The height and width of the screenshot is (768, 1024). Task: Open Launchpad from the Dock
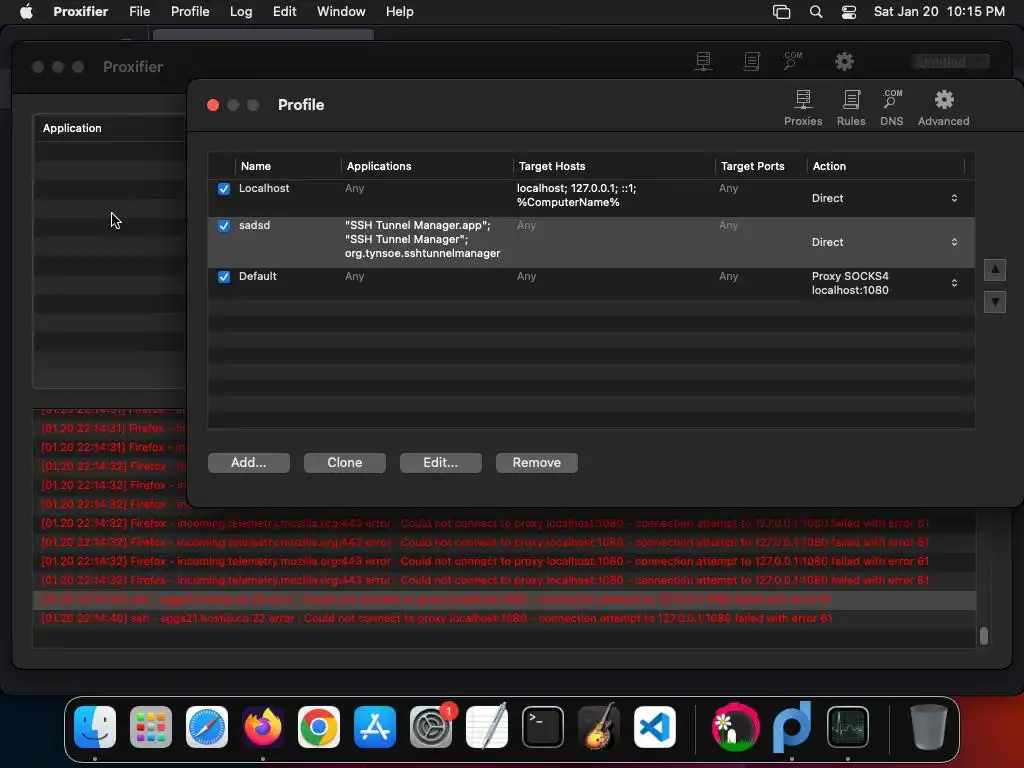[151, 727]
